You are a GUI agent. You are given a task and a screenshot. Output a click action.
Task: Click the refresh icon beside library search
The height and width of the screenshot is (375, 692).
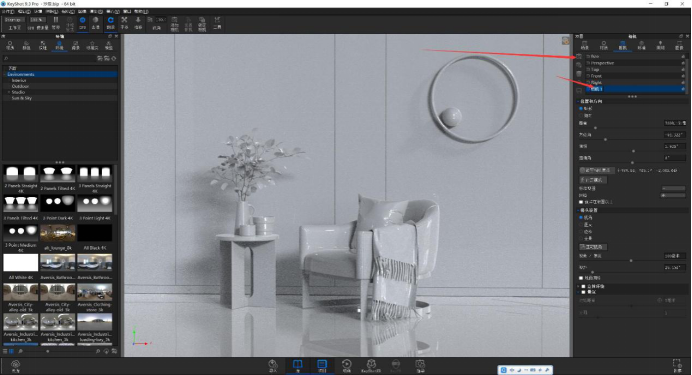tap(114, 58)
